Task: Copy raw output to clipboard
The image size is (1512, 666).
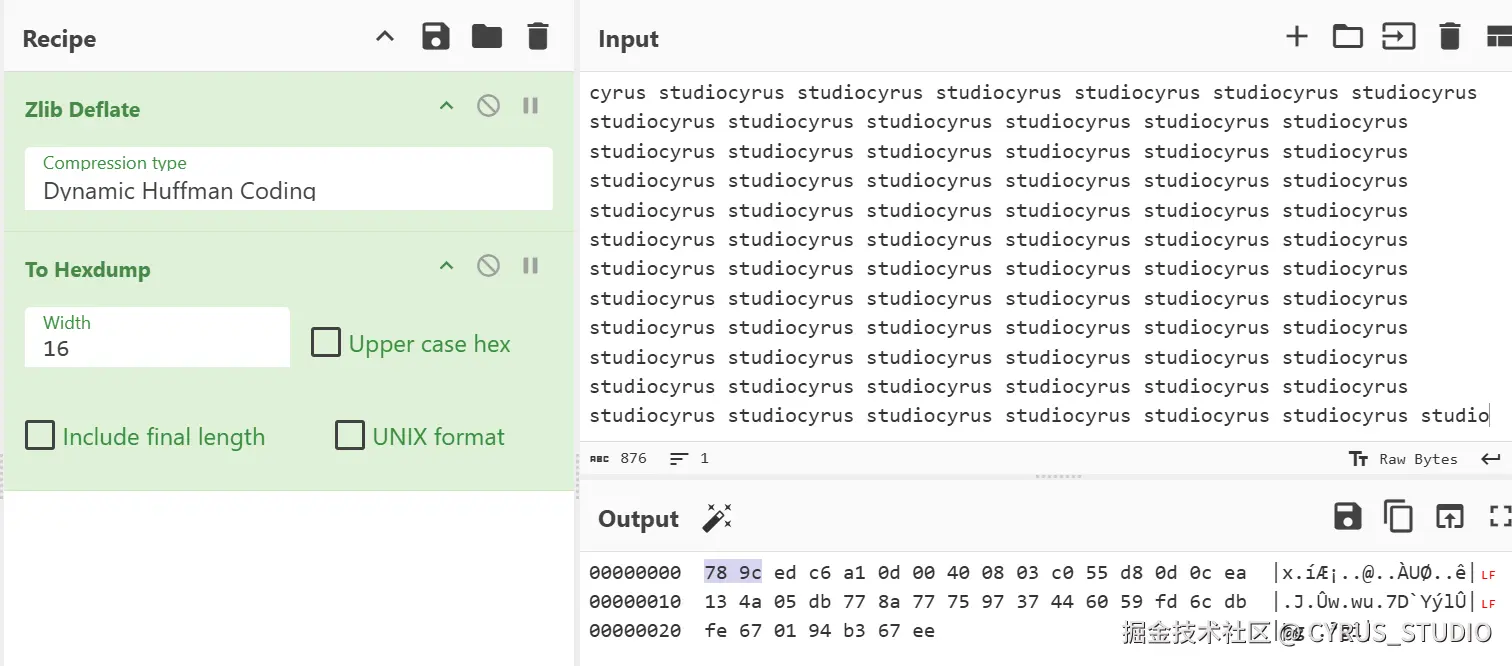Action: [1398, 516]
